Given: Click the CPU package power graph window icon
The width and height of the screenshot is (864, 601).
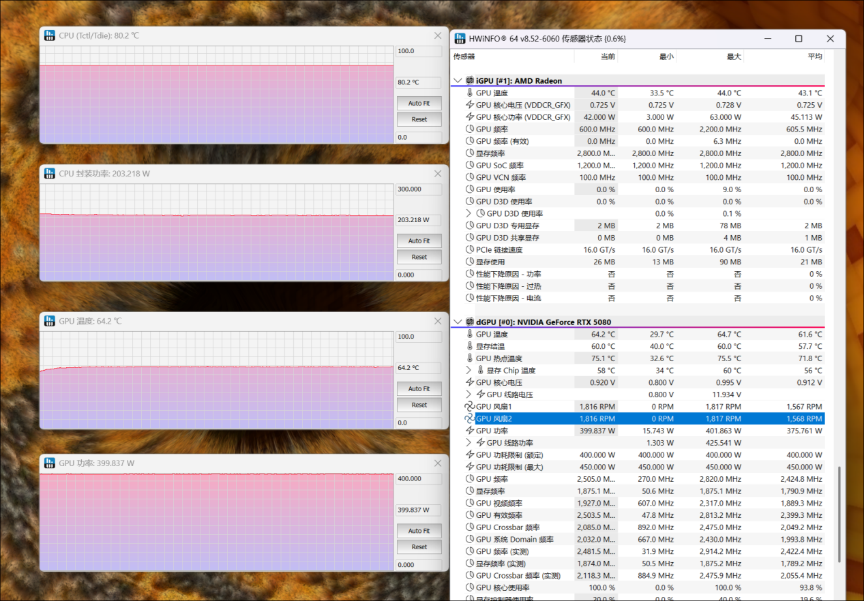Looking at the screenshot, I should tap(50, 174).
